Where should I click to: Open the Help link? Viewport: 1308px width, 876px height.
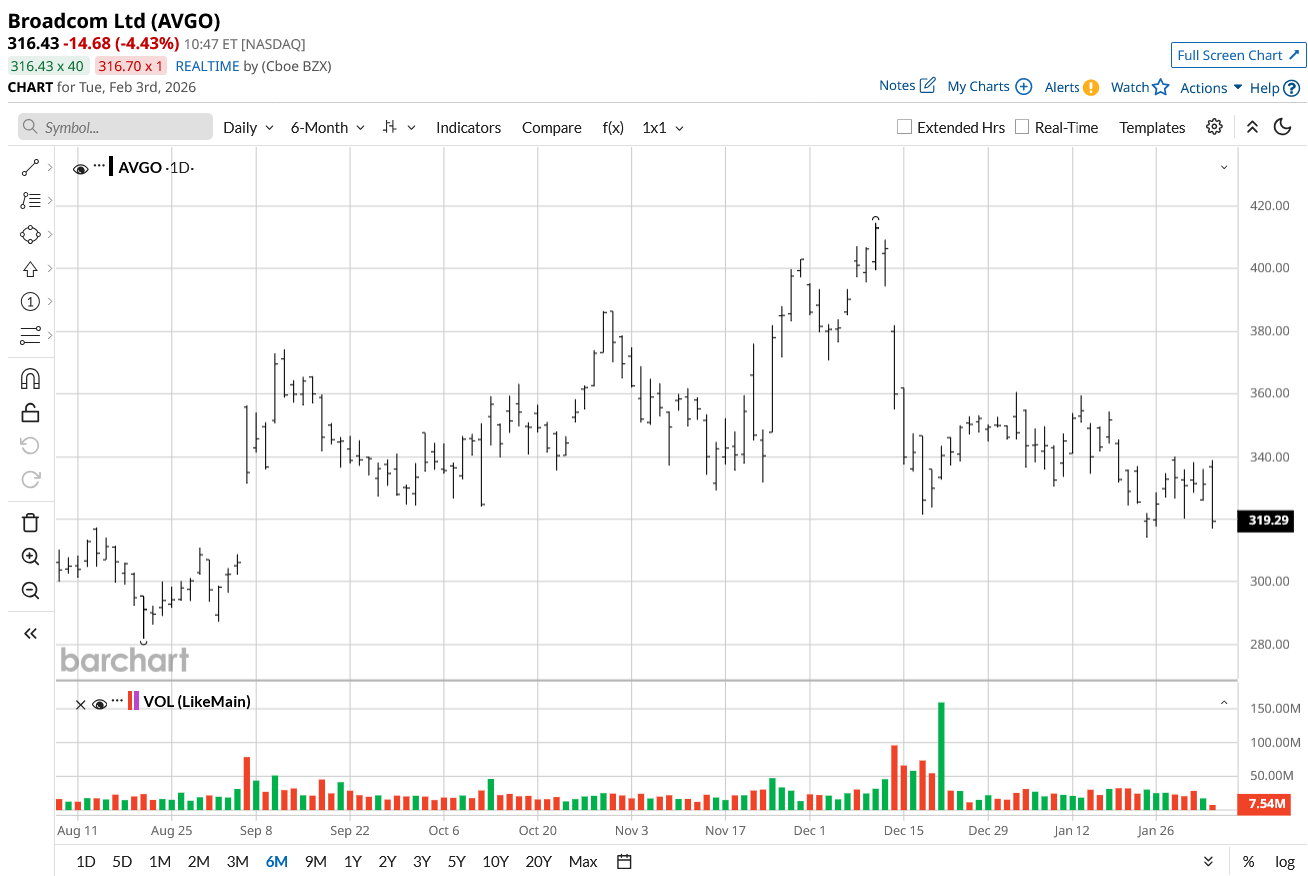[1275, 87]
